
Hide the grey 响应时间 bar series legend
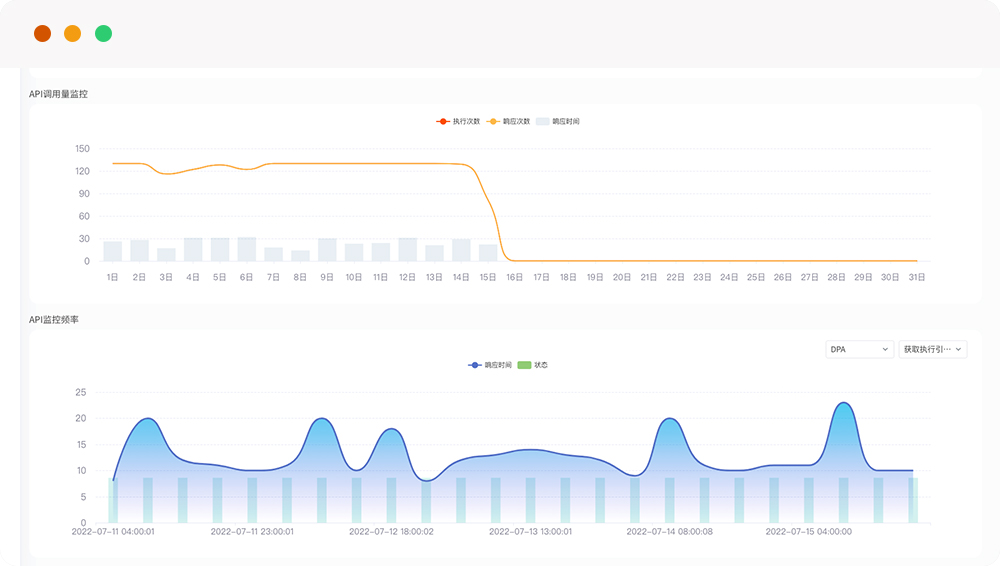[x=543, y=121]
